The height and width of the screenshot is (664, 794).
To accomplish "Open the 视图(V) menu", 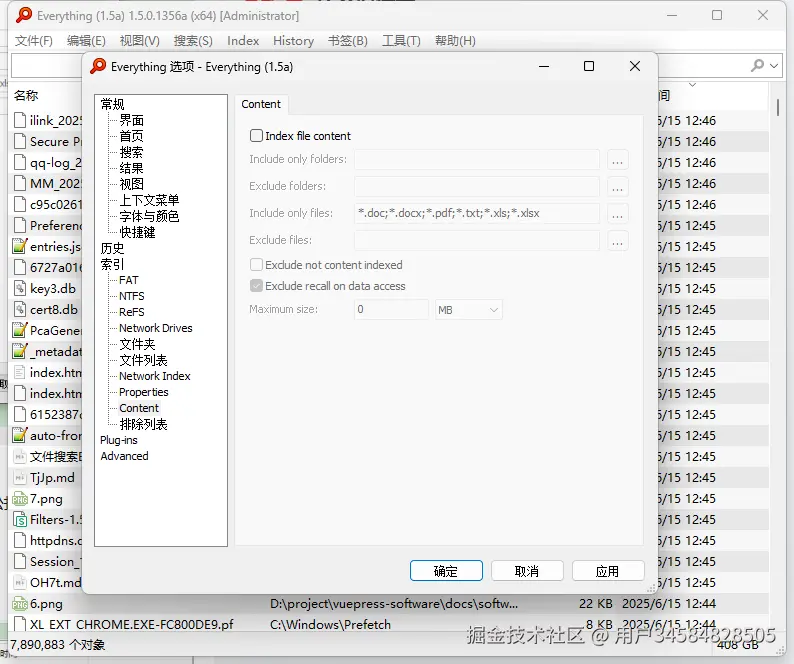I will 140,41.
